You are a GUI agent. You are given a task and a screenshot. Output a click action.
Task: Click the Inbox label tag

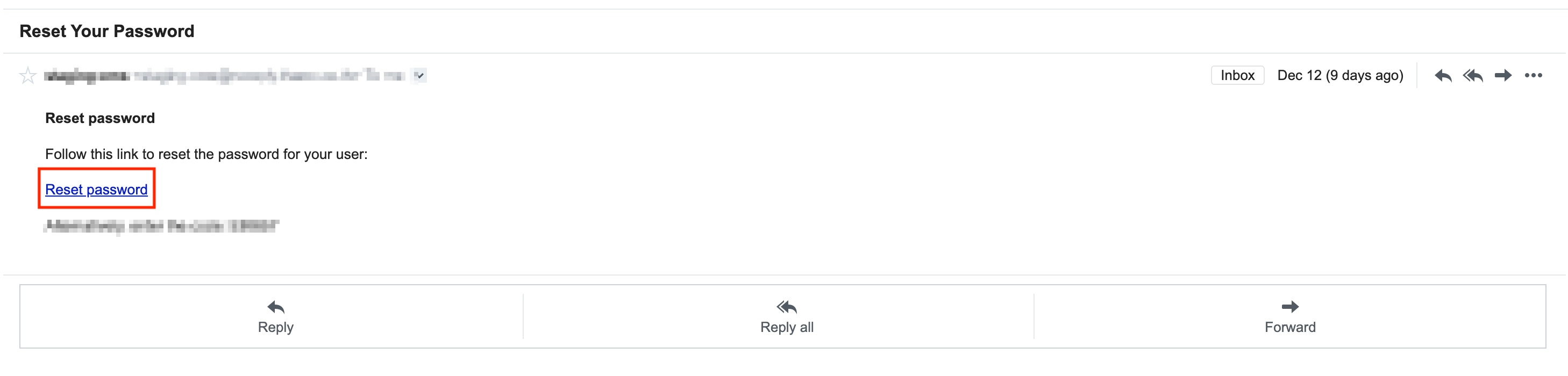pyautogui.click(x=1237, y=75)
